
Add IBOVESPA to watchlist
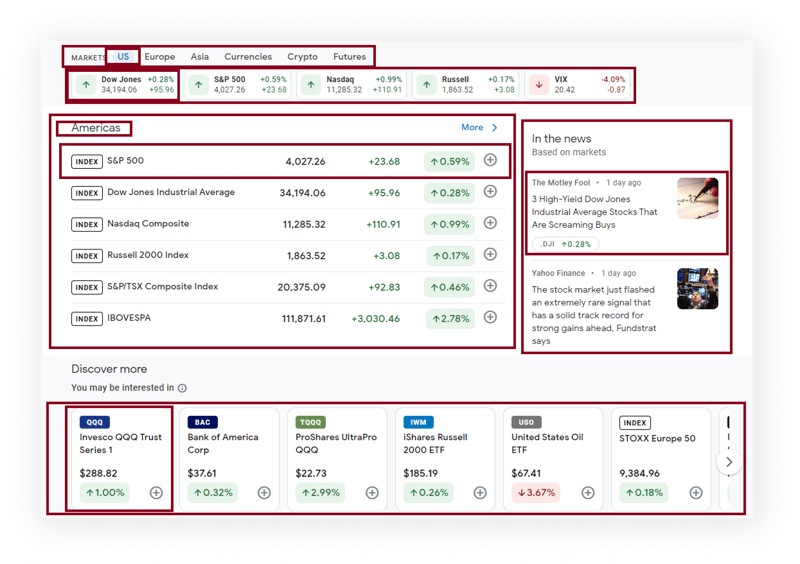[x=490, y=317]
